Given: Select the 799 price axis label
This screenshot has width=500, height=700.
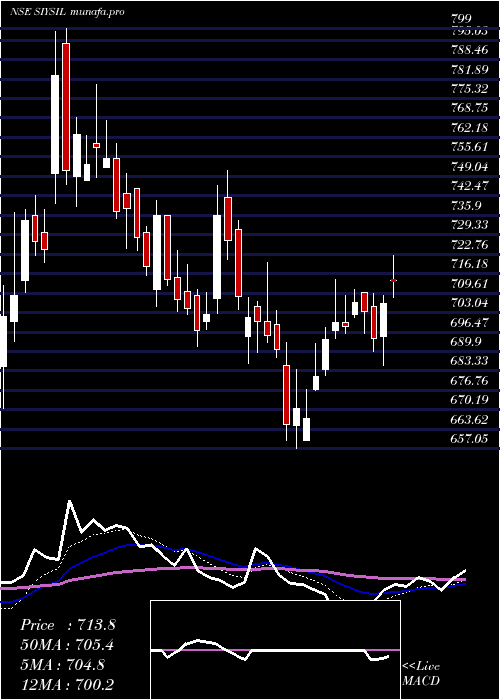Looking at the screenshot, I should (x=461, y=19).
